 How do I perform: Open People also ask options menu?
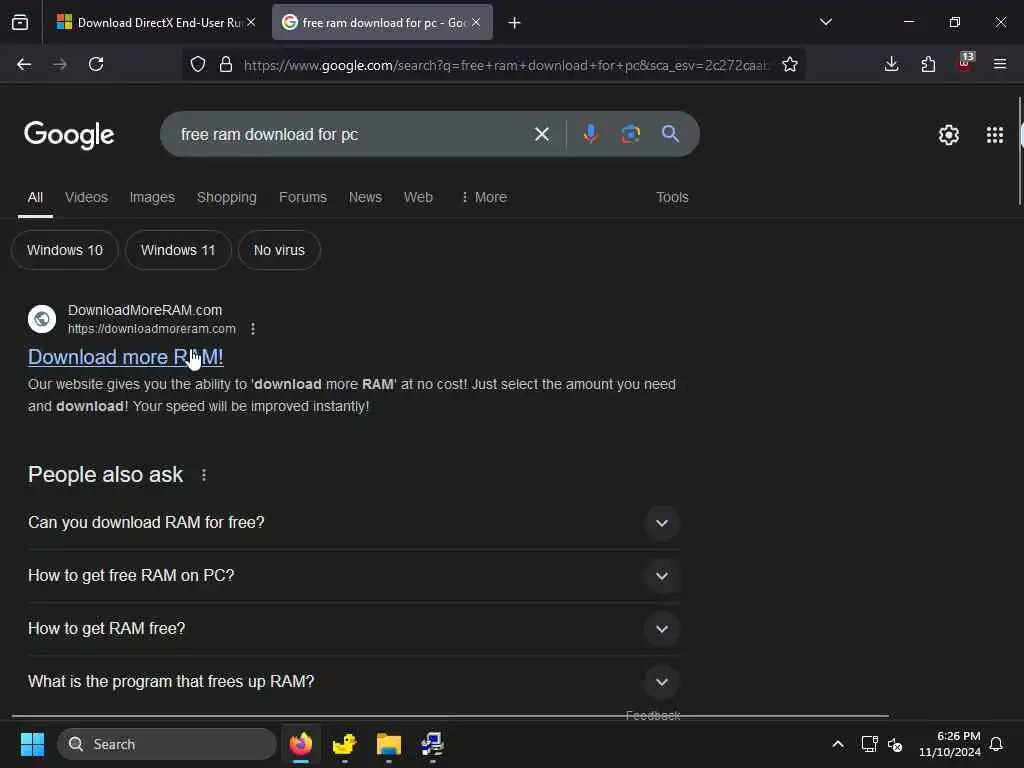tap(204, 475)
